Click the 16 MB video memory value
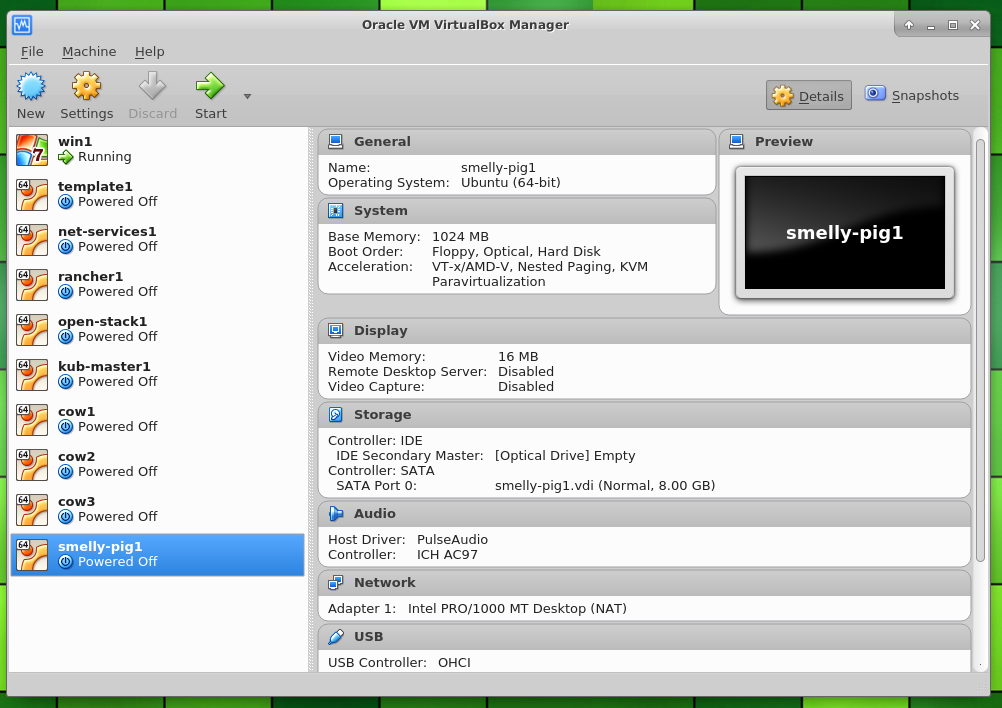Viewport: 1002px width, 708px height. (518, 357)
